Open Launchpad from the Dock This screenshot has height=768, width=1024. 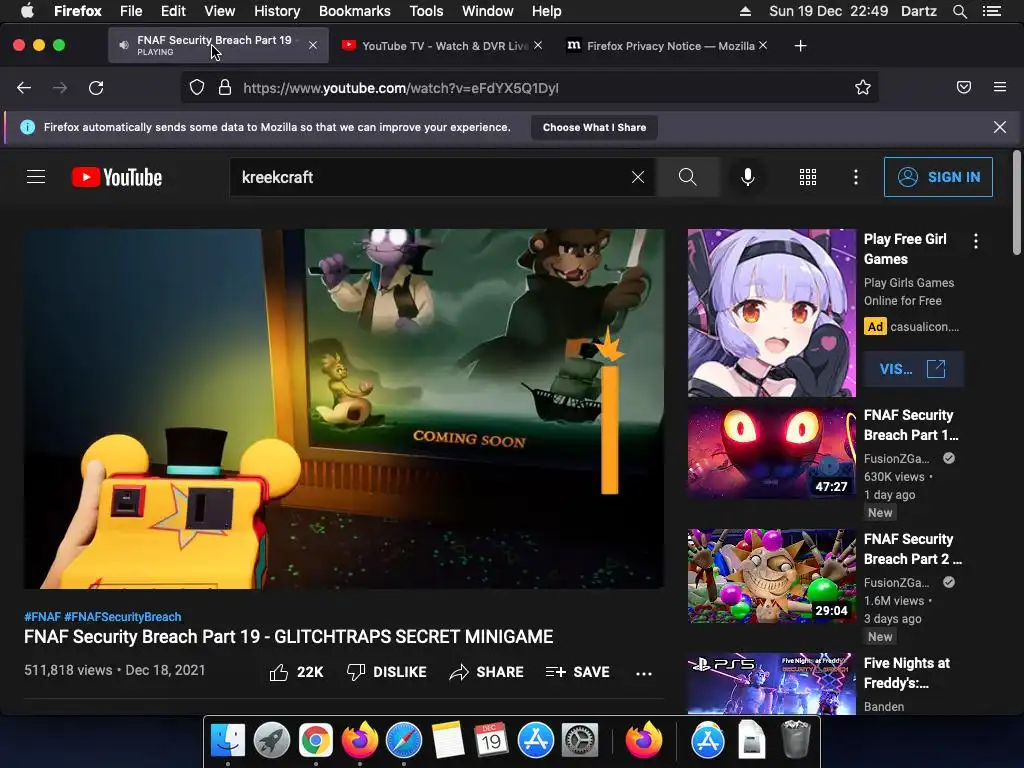click(x=272, y=740)
